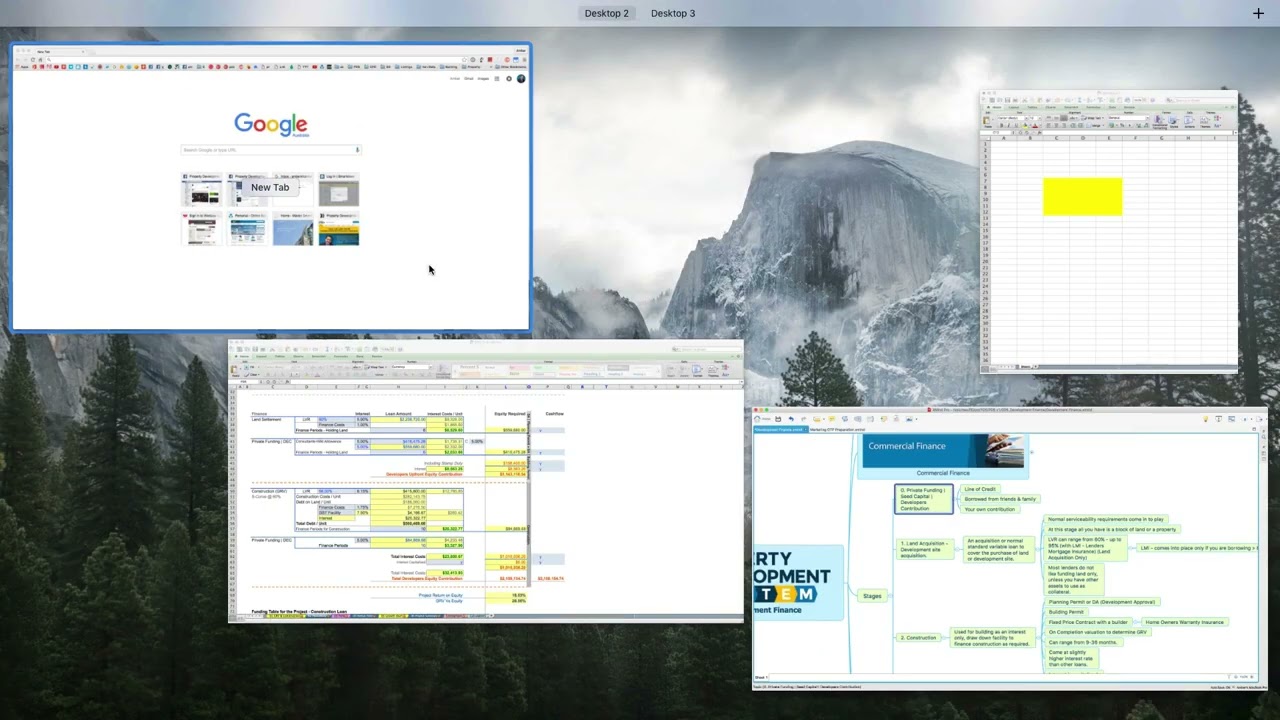Select the '1. Land Acquisition' topic
Screen dimensions: 1280x720
[924, 549]
